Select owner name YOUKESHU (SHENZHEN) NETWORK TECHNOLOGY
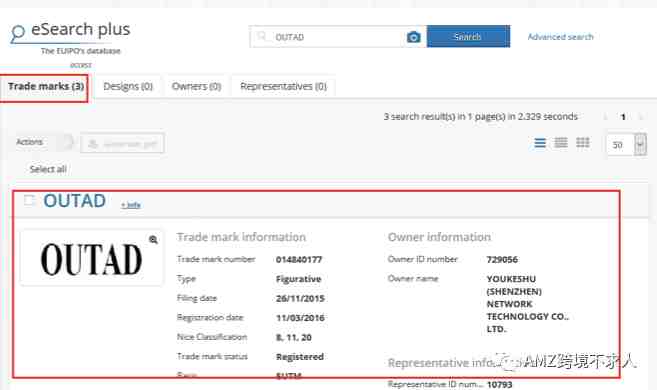This screenshot has width=657, height=390. pyautogui.click(x=528, y=304)
